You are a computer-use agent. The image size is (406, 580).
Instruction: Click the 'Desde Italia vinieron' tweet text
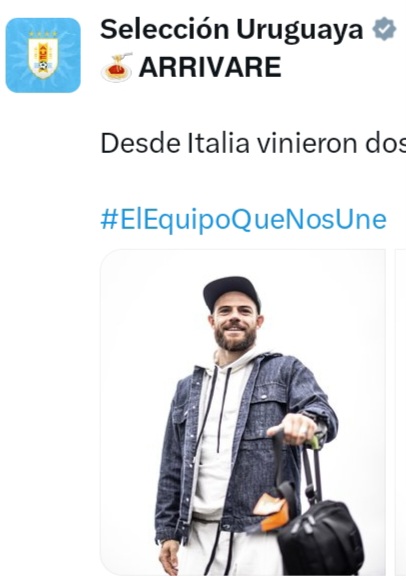253,144
